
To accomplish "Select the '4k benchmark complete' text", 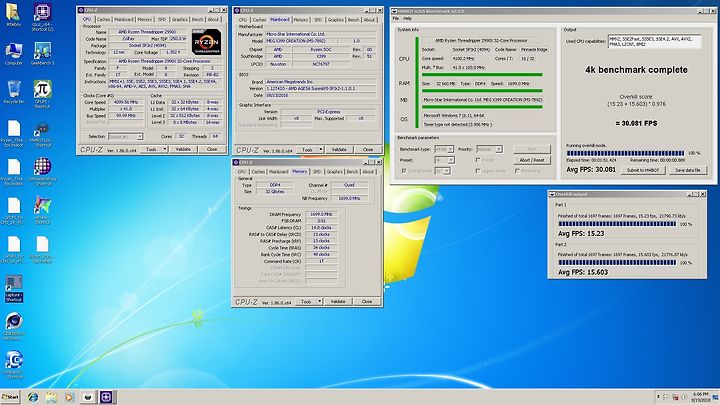I will pyautogui.click(x=636, y=70).
